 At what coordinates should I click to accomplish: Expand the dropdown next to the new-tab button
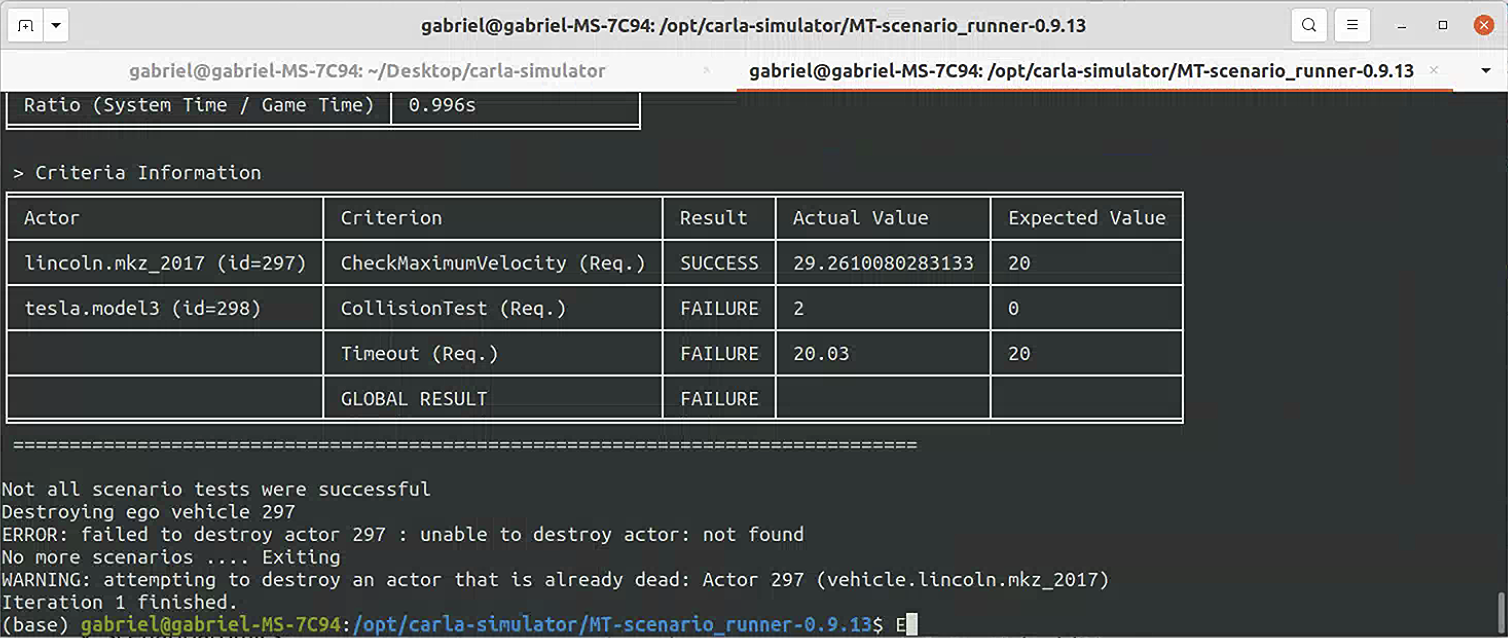point(55,25)
